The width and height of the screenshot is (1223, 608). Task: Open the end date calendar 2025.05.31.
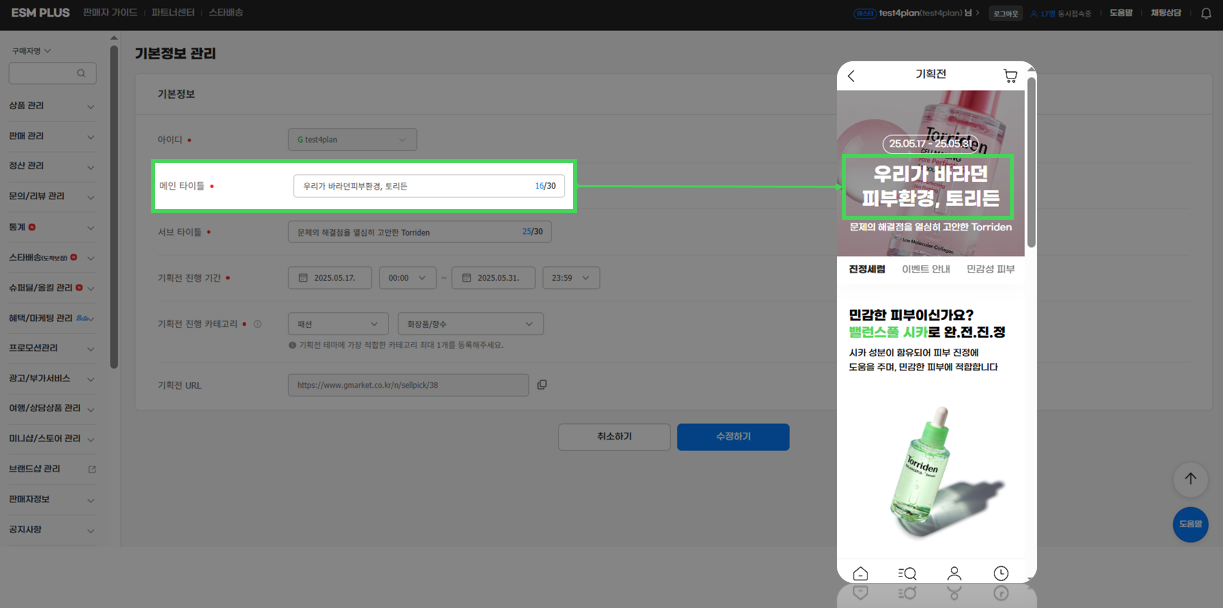(493, 278)
